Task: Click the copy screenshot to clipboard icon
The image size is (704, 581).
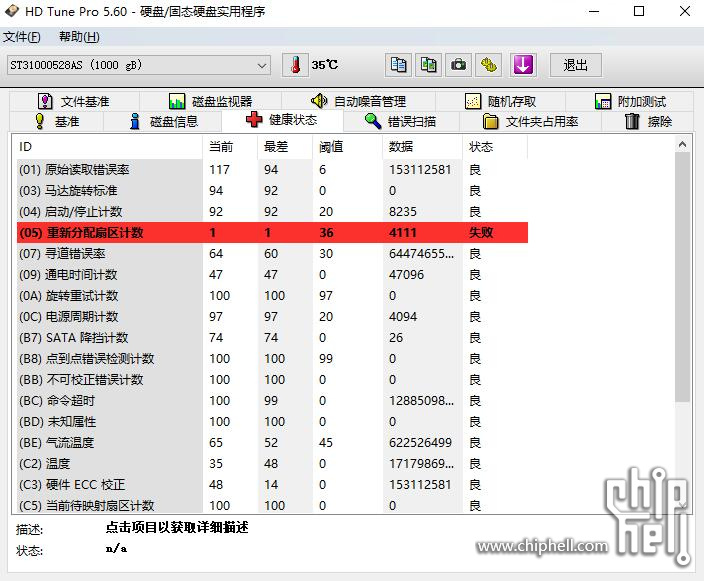Action: coord(428,65)
